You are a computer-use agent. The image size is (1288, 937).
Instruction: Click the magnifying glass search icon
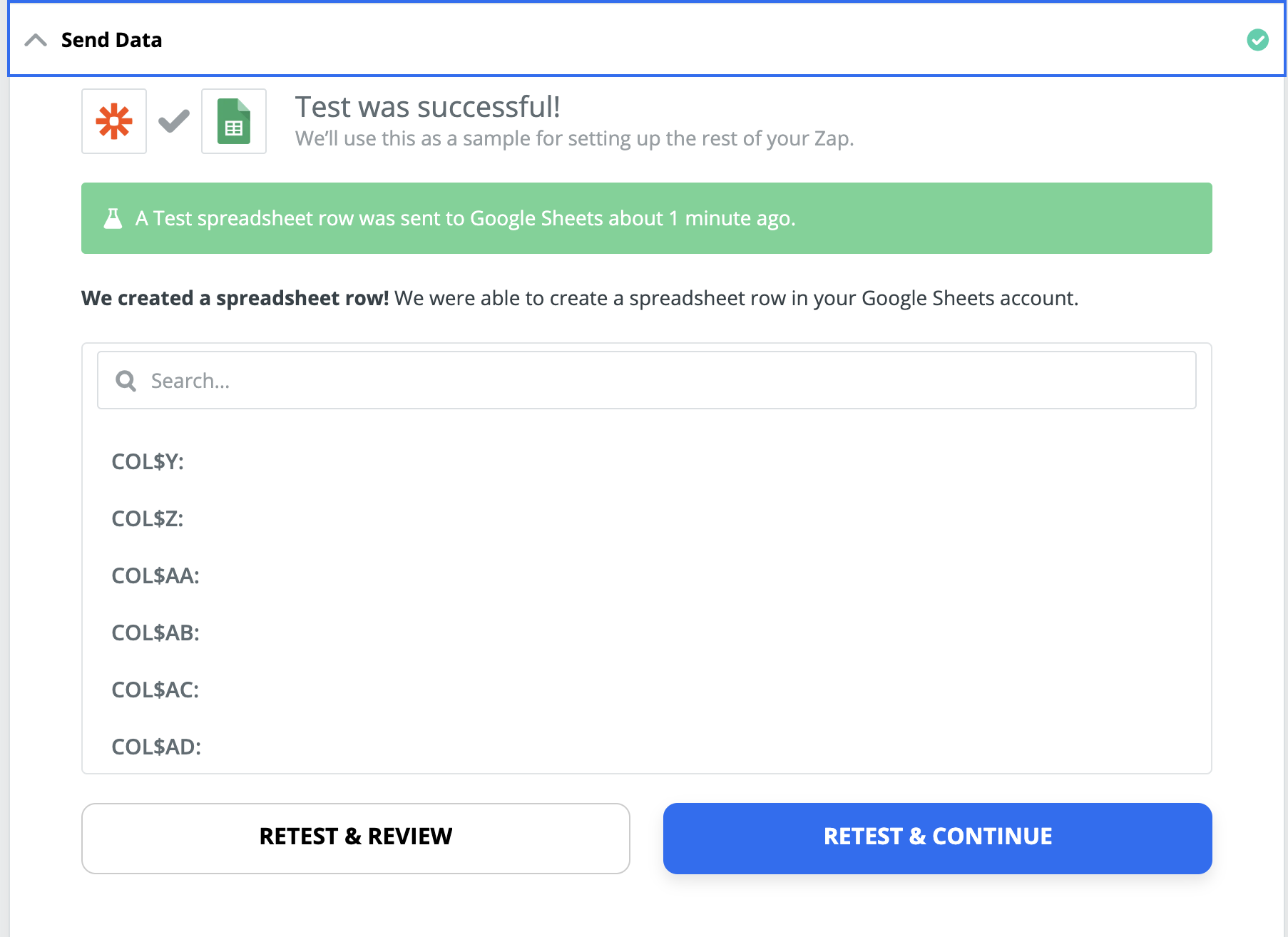point(126,381)
